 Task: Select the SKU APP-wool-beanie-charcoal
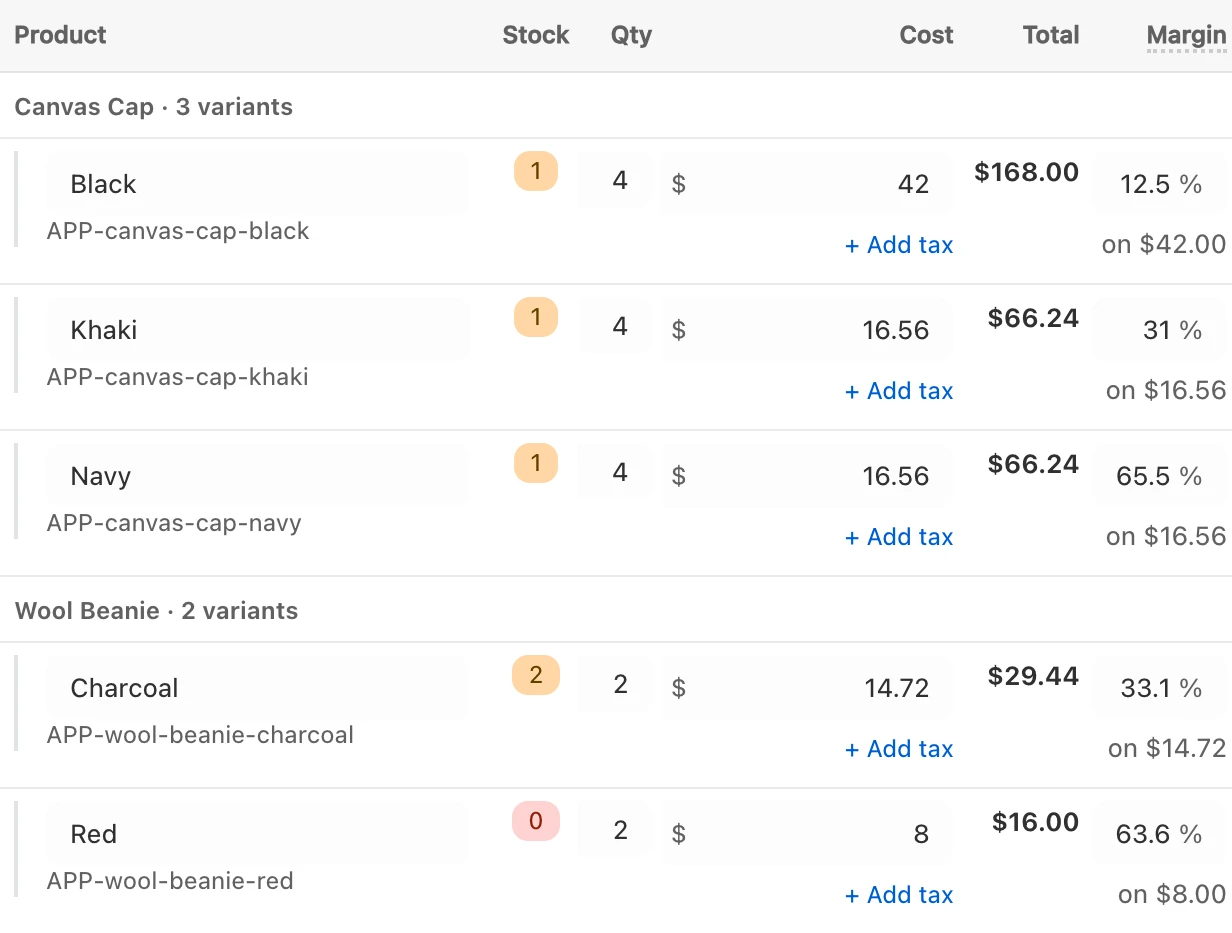pos(200,735)
